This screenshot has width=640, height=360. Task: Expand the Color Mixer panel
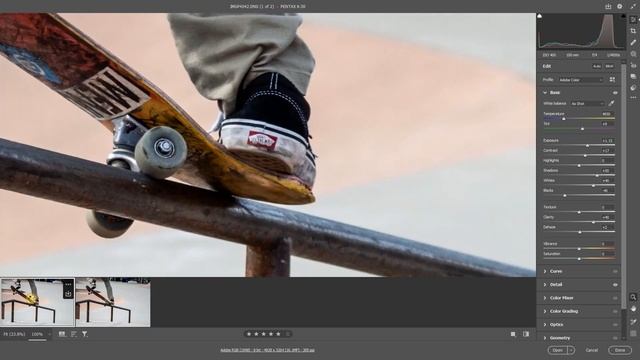[545, 298]
